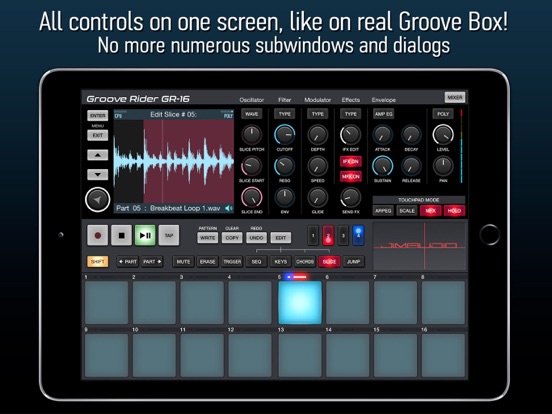
Task: Click the down arrow menu button
Action: pyautogui.click(x=98, y=174)
